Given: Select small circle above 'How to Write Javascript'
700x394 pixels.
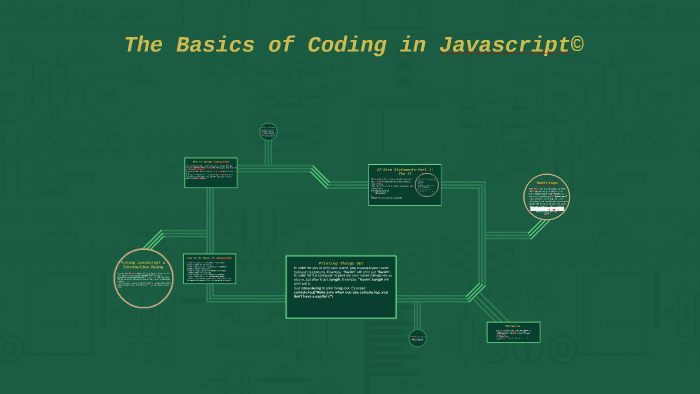Looking at the screenshot, I should [x=268, y=132].
